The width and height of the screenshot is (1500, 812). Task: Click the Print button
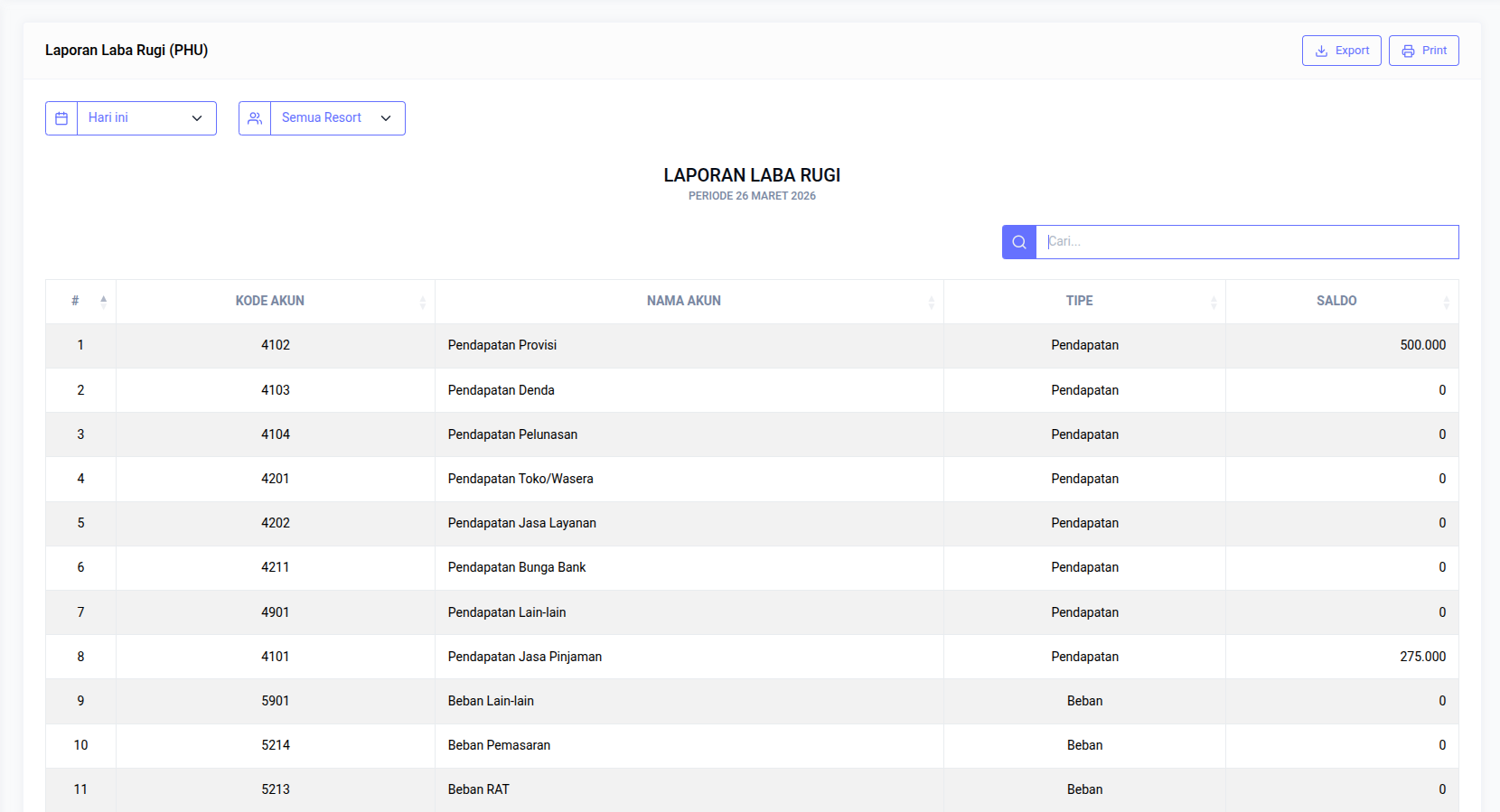click(x=1423, y=51)
